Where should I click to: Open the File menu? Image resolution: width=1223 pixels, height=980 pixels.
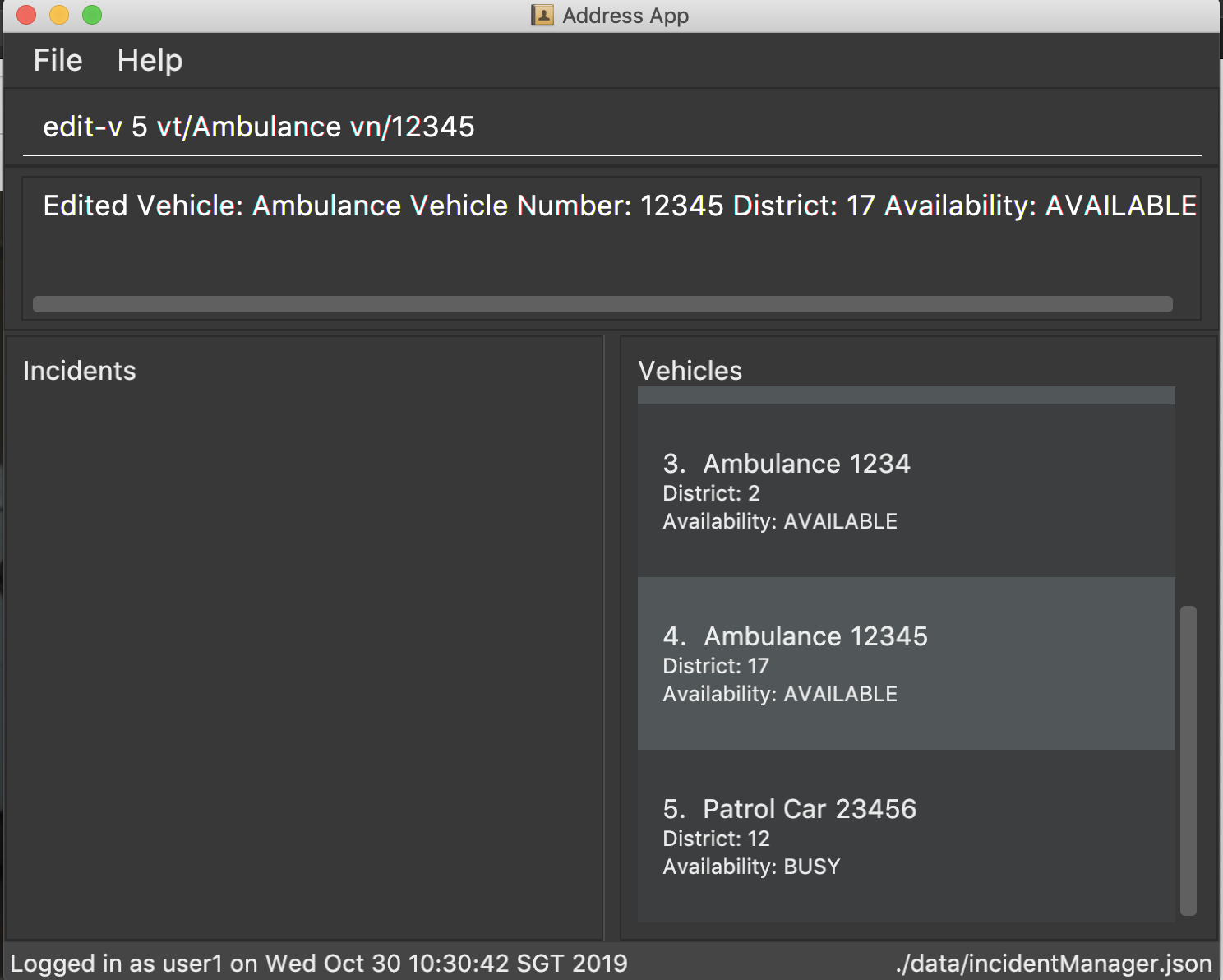click(x=58, y=61)
